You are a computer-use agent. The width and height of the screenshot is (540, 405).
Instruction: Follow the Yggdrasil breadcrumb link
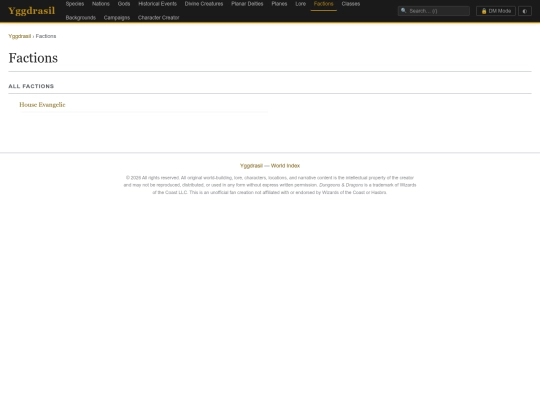20,36
